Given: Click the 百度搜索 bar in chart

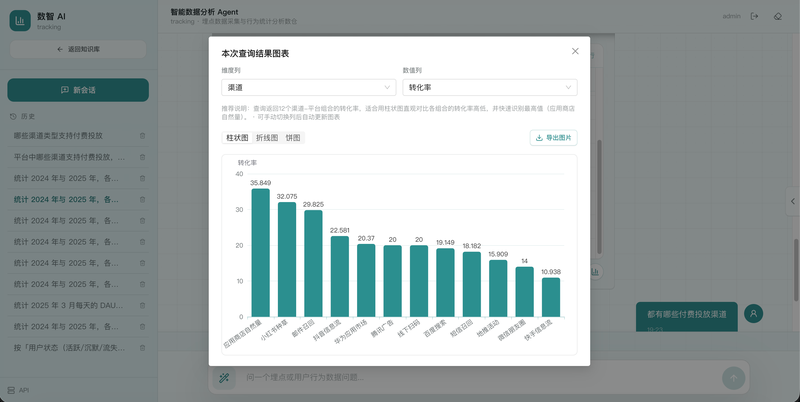Looking at the screenshot, I should point(445,283).
